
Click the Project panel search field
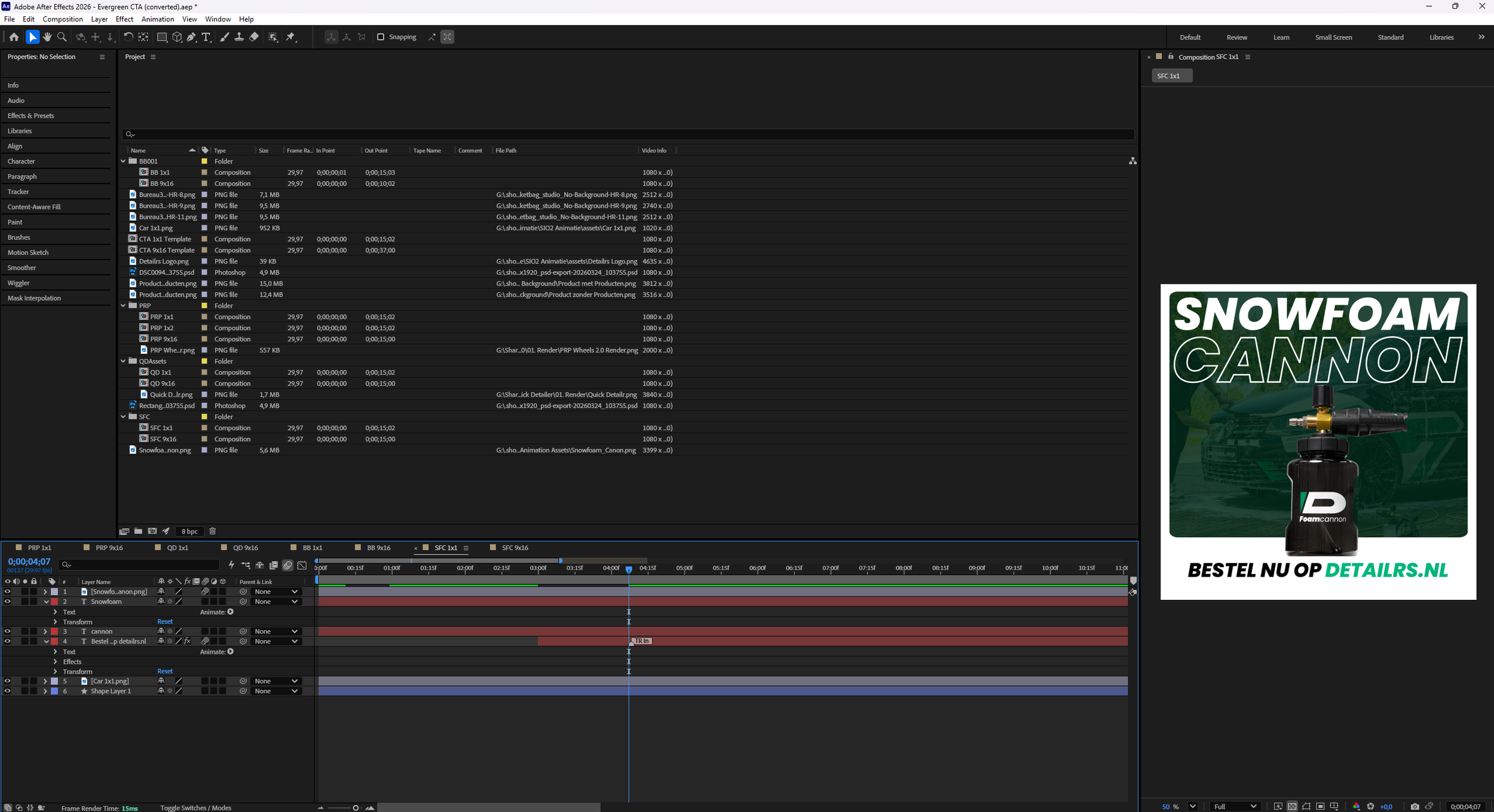coord(628,134)
